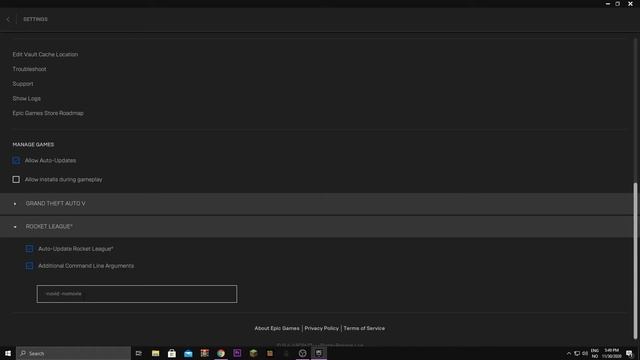Open the Minecraft block icon in taskbar
640x360 pixels.
[x=253, y=353]
